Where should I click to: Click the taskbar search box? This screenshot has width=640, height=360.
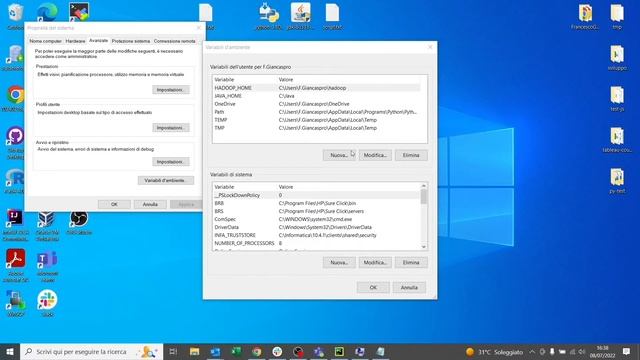[91, 351]
